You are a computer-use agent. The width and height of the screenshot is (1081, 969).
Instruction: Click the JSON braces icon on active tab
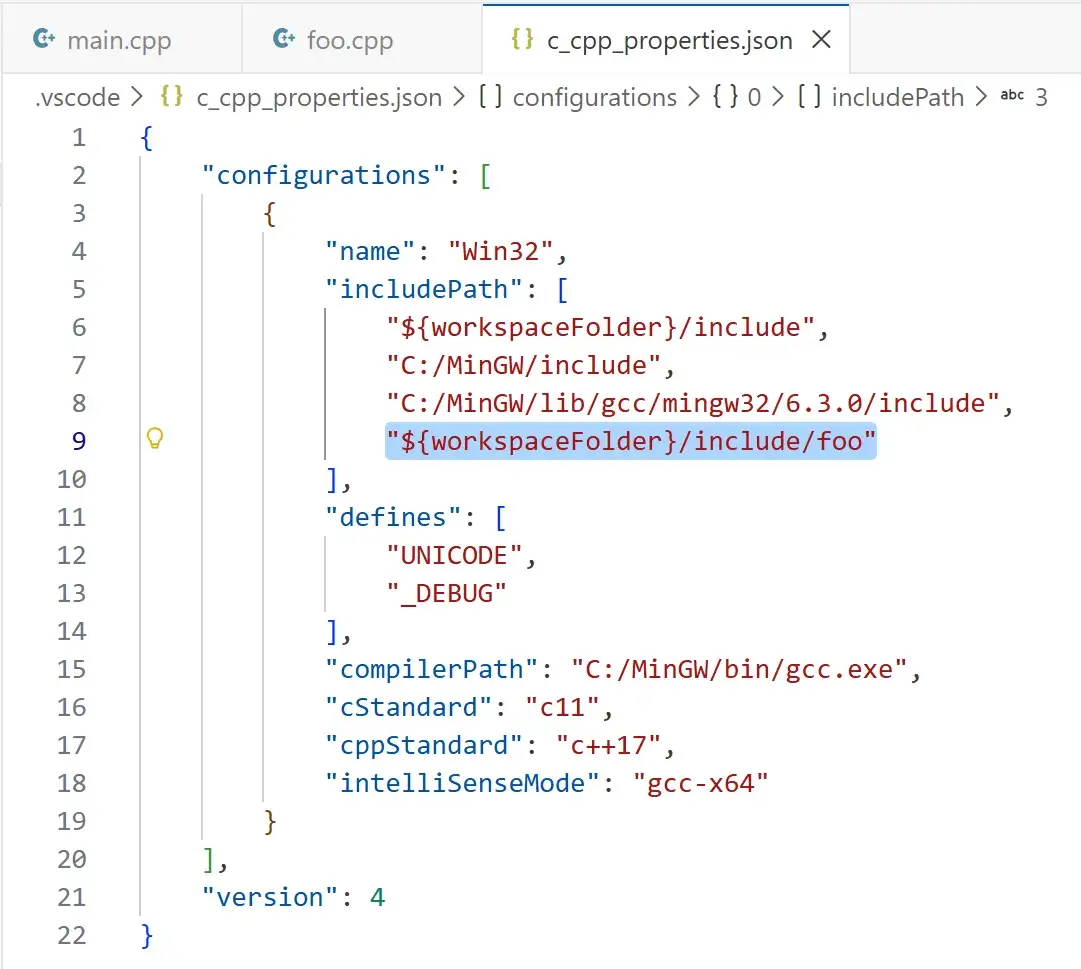point(521,38)
